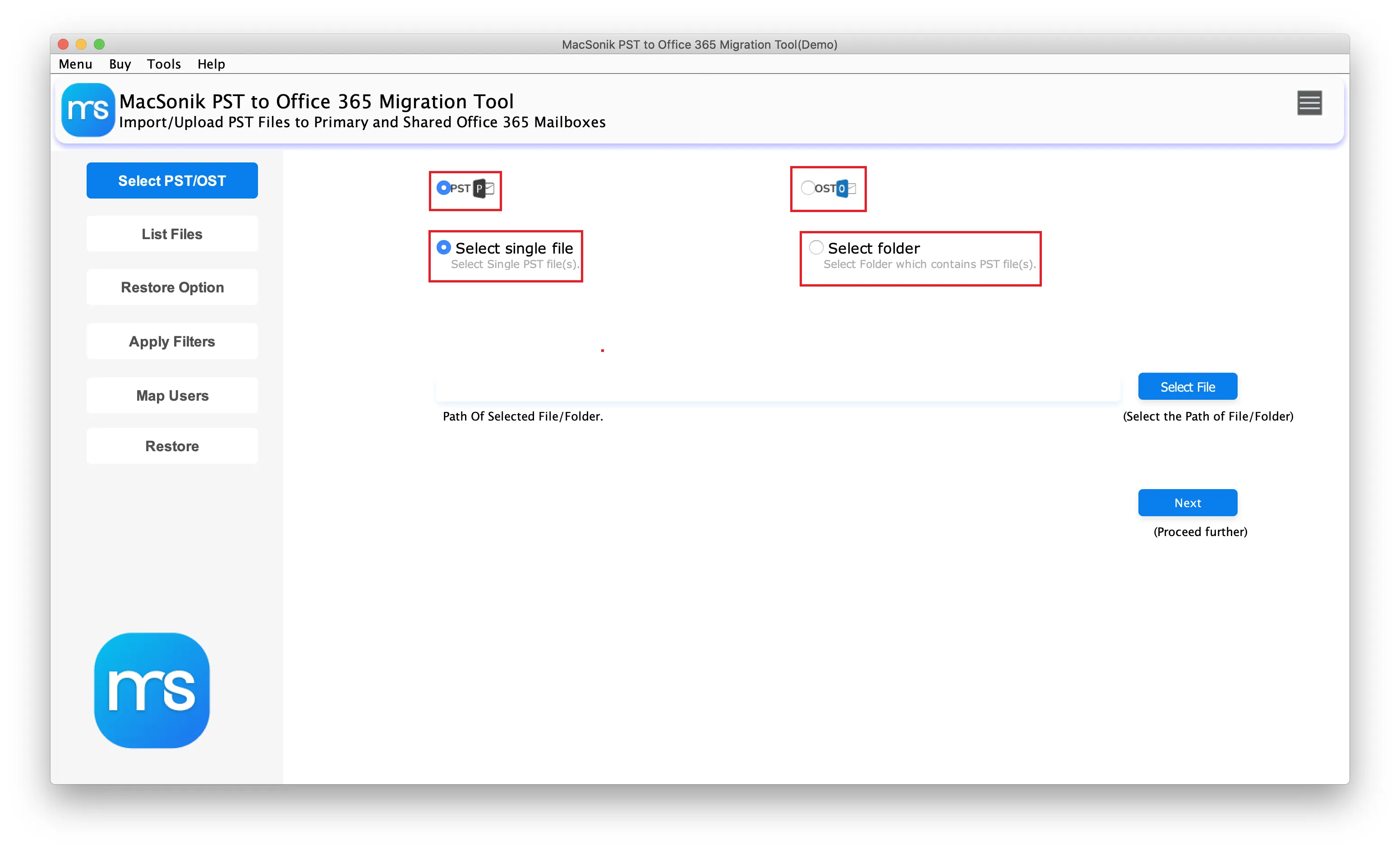
Task: Click the 'Import/Upload PST Files' subtitle
Action: click(363, 122)
